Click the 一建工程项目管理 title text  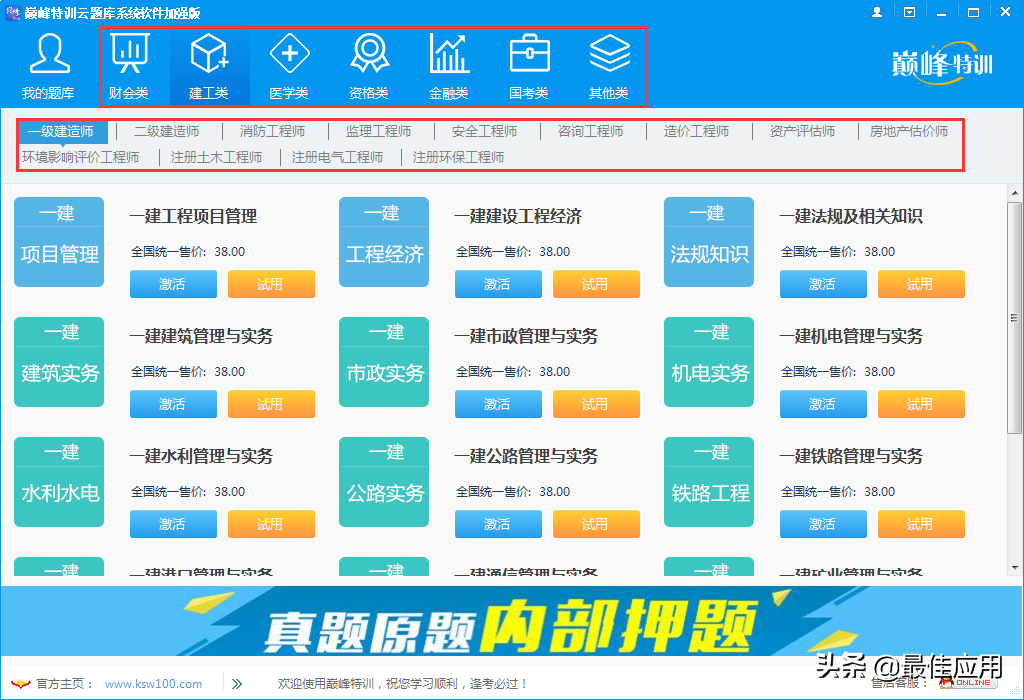(x=193, y=216)
